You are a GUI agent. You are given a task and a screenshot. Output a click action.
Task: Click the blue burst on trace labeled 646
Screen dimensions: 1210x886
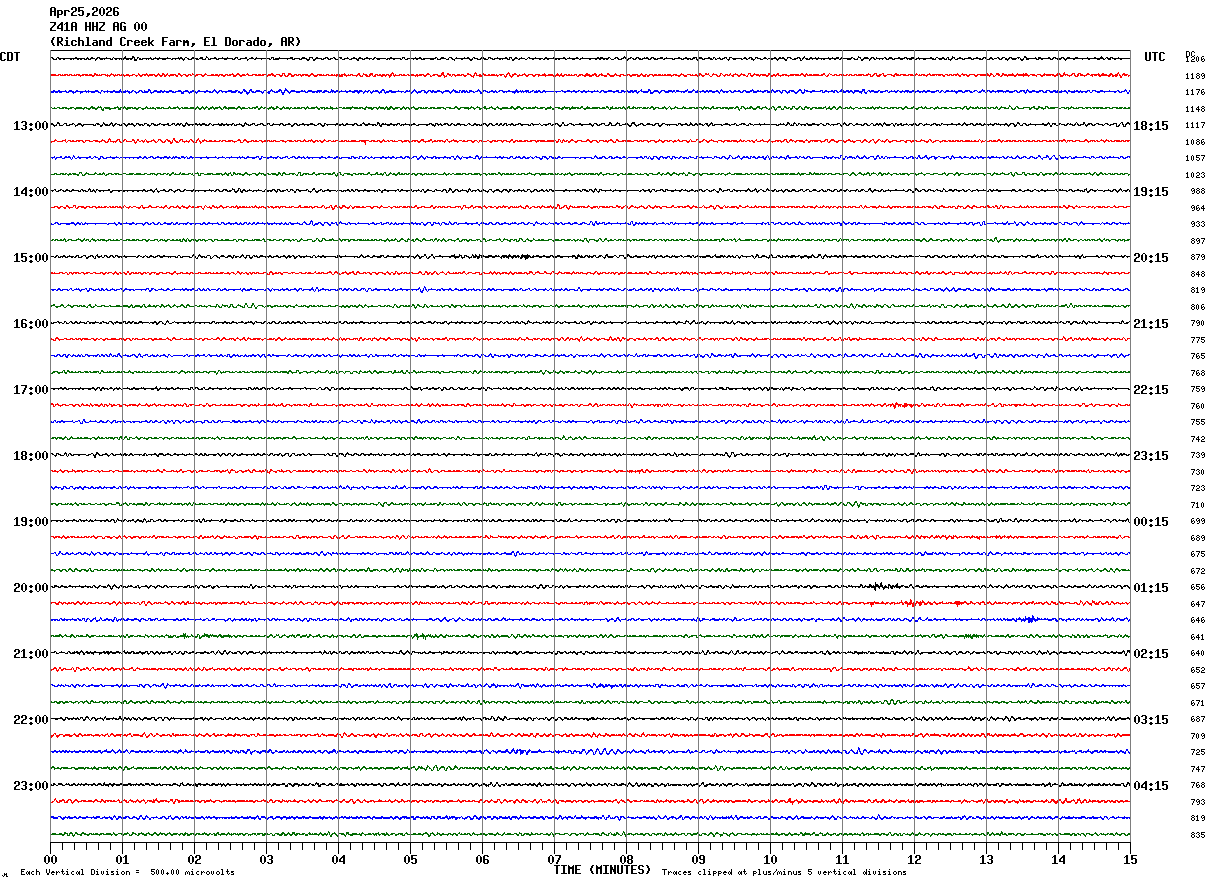point(1029,619)
